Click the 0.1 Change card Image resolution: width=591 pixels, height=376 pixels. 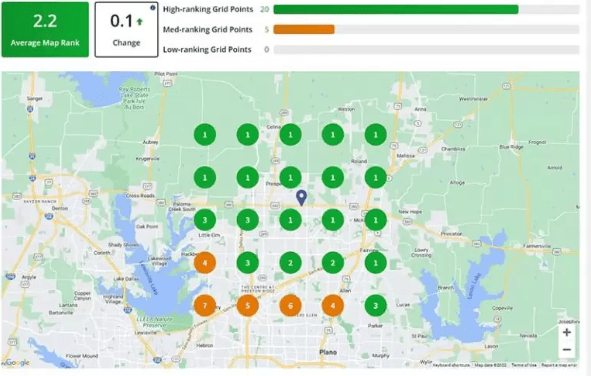(x=126, y=30)
